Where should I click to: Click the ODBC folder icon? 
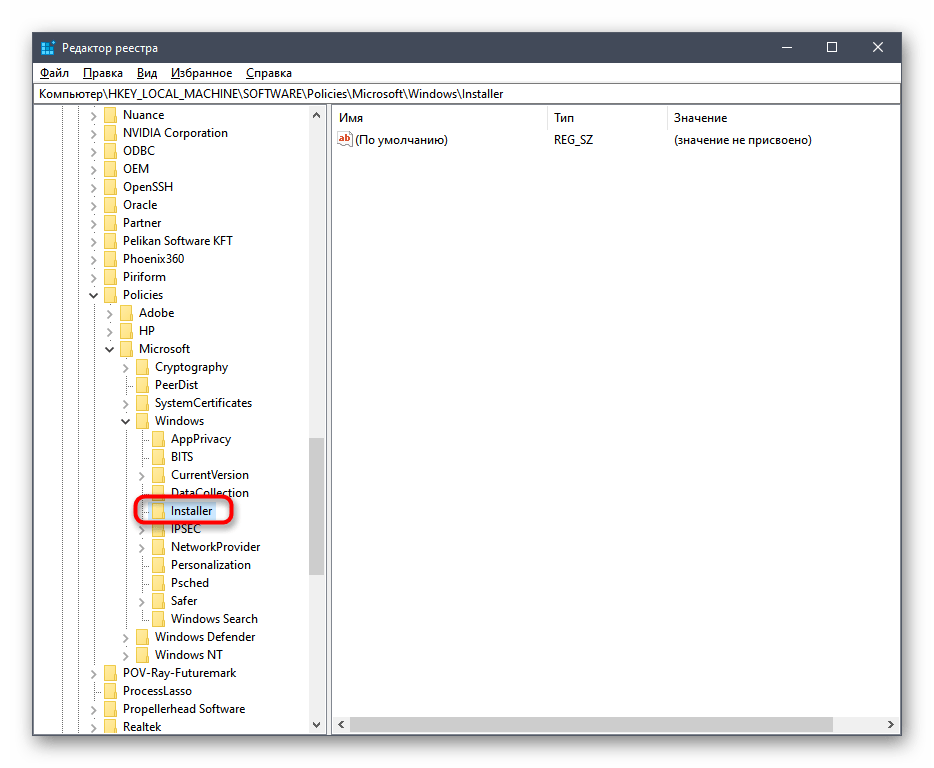click(110, 151)
